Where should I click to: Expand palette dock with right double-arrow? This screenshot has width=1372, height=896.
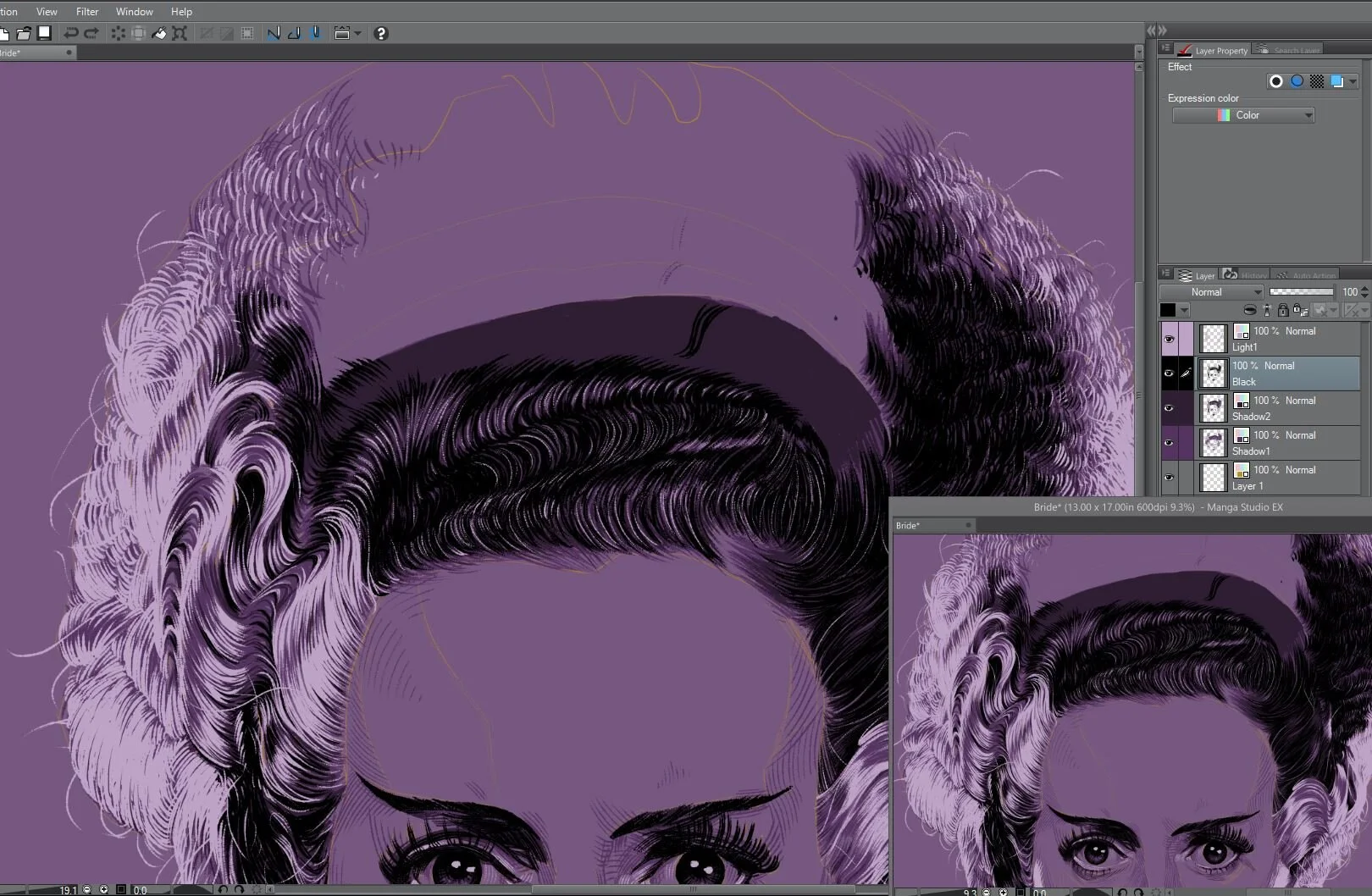pos(1163,30)
